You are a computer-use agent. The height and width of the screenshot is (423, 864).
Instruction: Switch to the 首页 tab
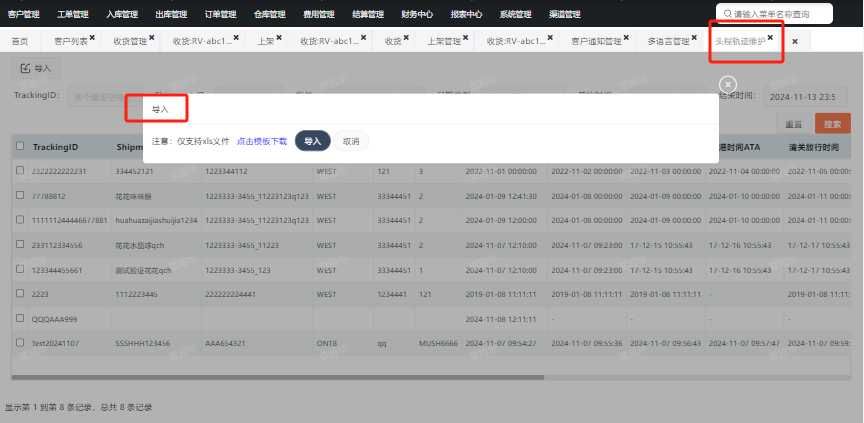point(20,41)
